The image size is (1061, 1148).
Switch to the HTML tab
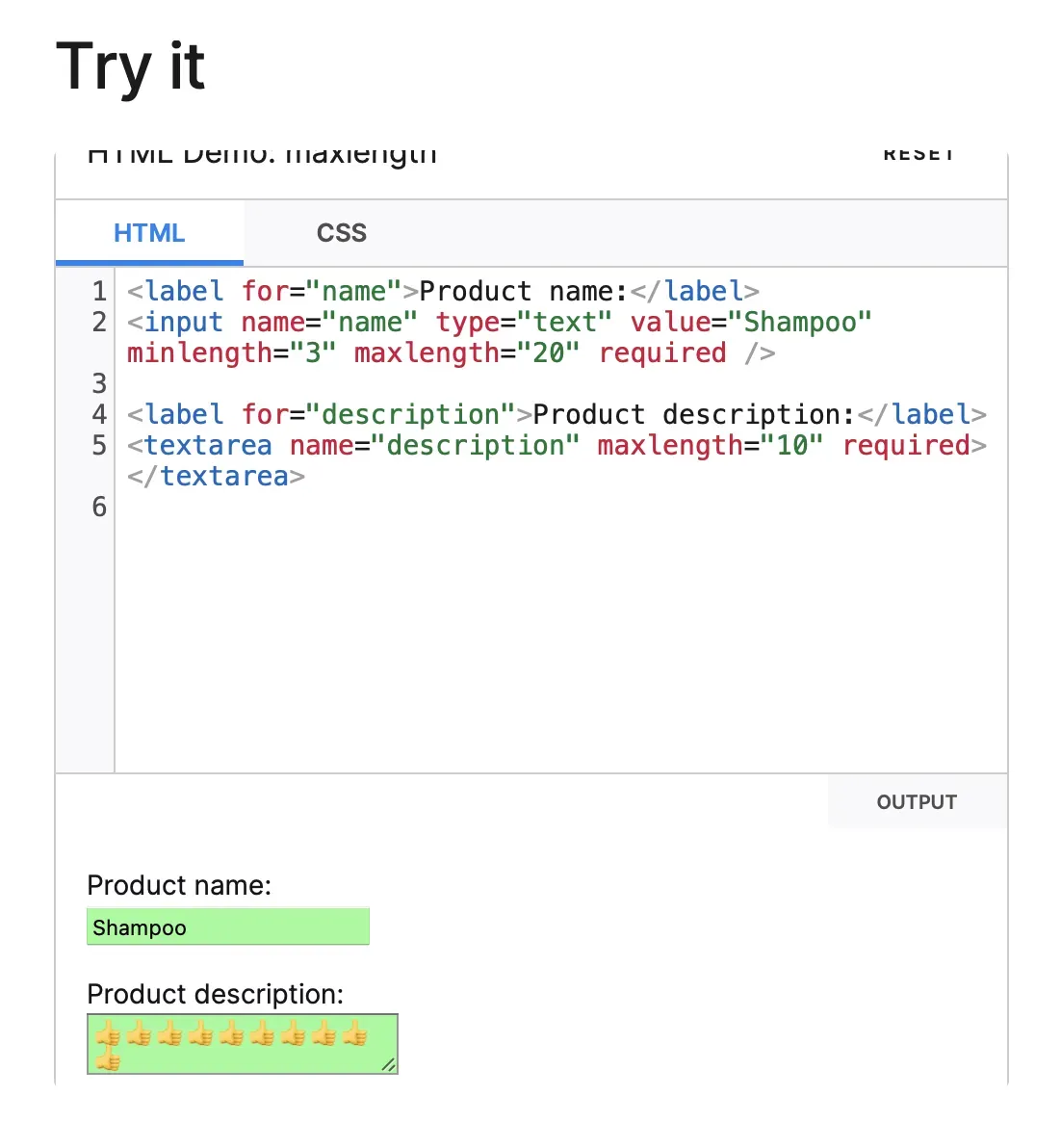(x=149, y=233)
